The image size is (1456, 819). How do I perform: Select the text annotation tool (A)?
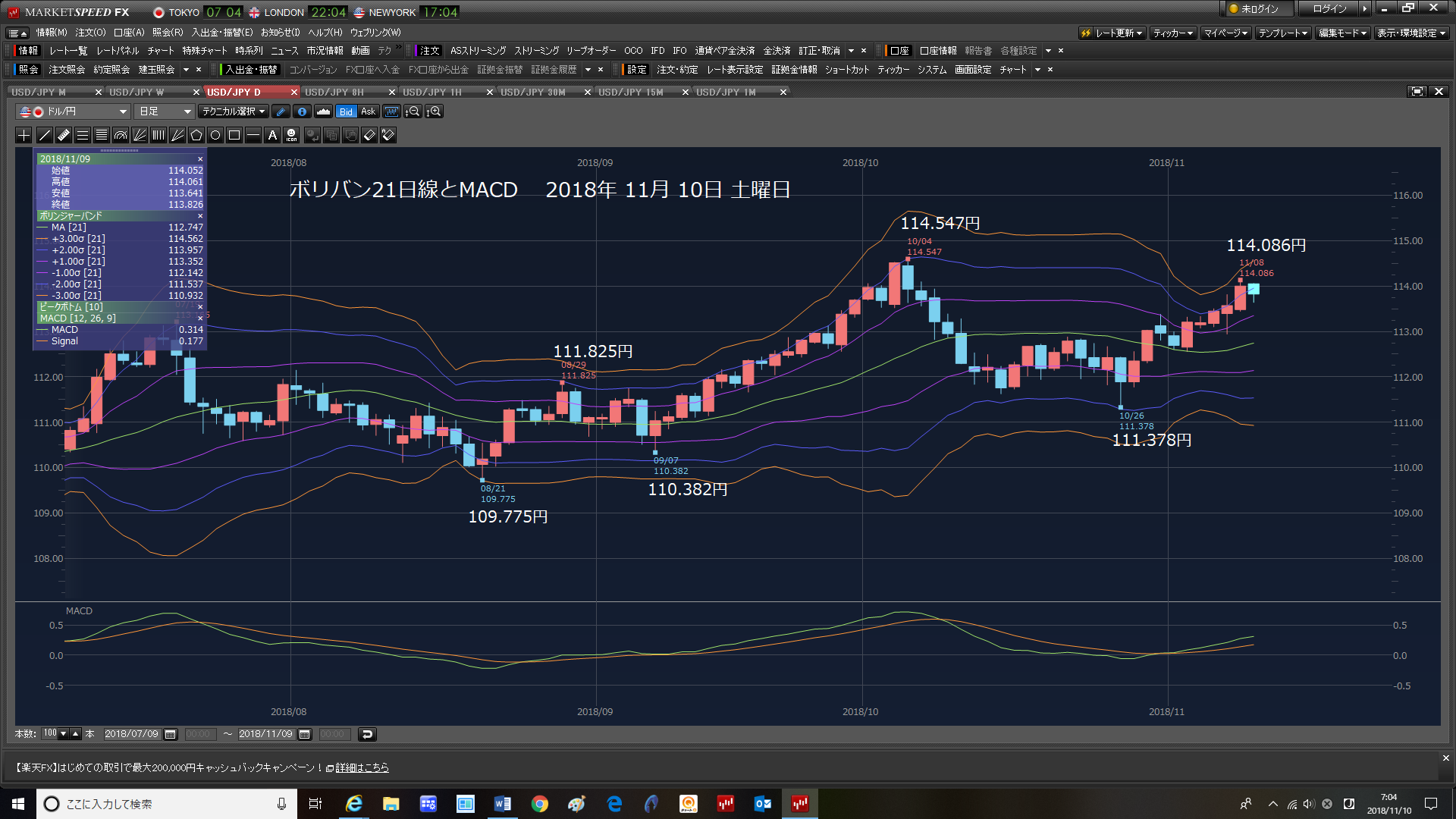point(272,135)
